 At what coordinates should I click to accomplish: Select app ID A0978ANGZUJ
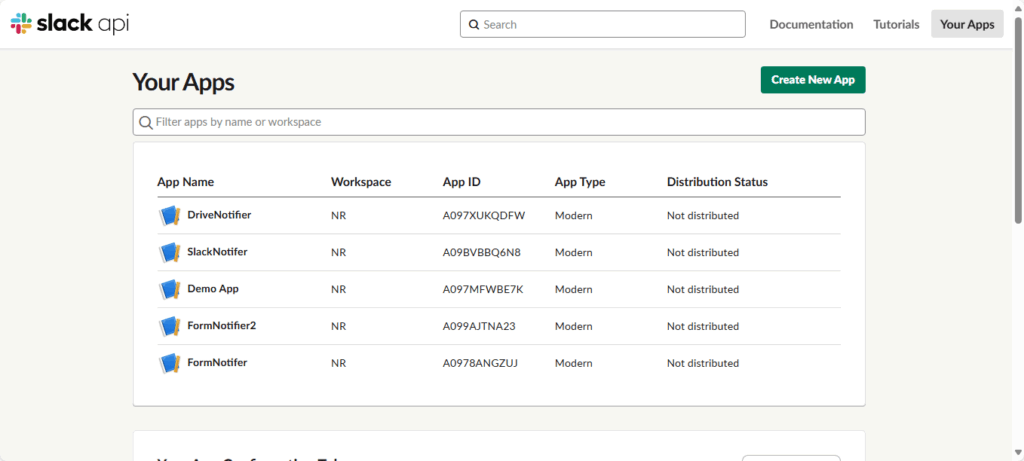[481, 363]
